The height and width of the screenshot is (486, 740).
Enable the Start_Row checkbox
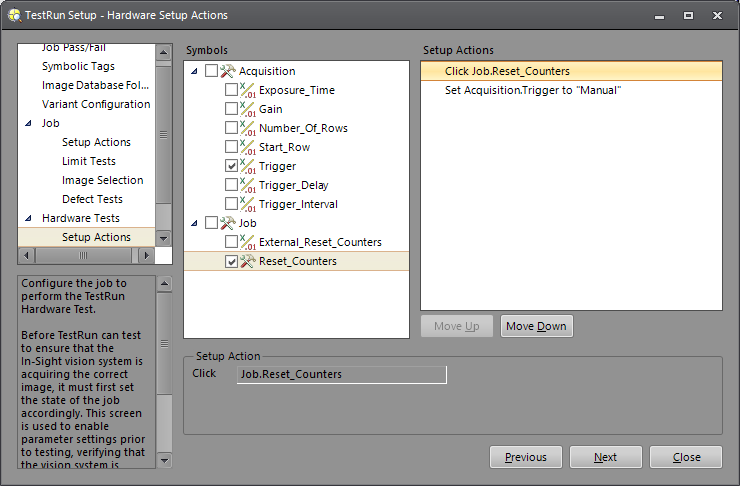coord(232,147)
